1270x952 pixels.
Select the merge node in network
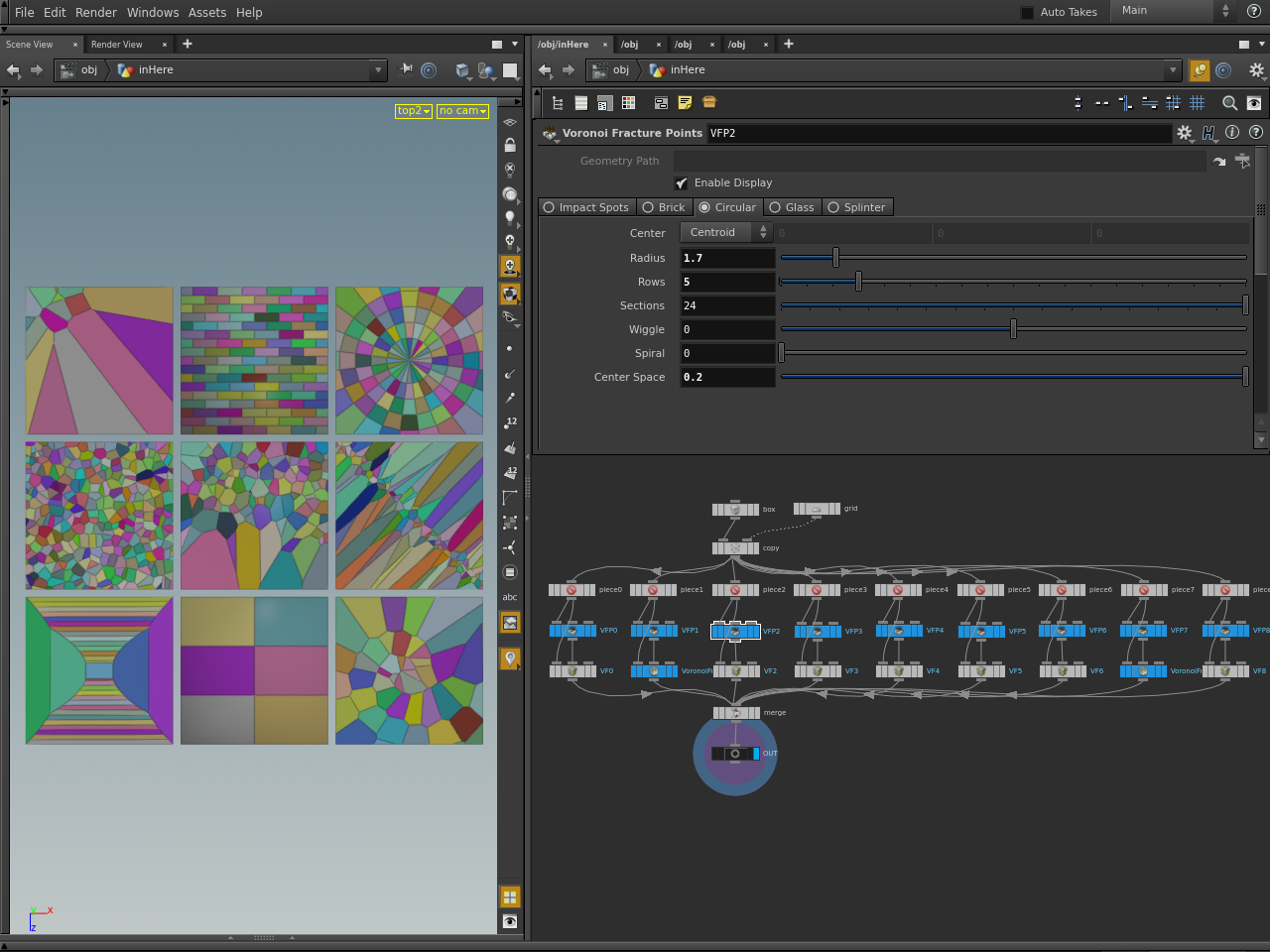click(x=736, y=712)
